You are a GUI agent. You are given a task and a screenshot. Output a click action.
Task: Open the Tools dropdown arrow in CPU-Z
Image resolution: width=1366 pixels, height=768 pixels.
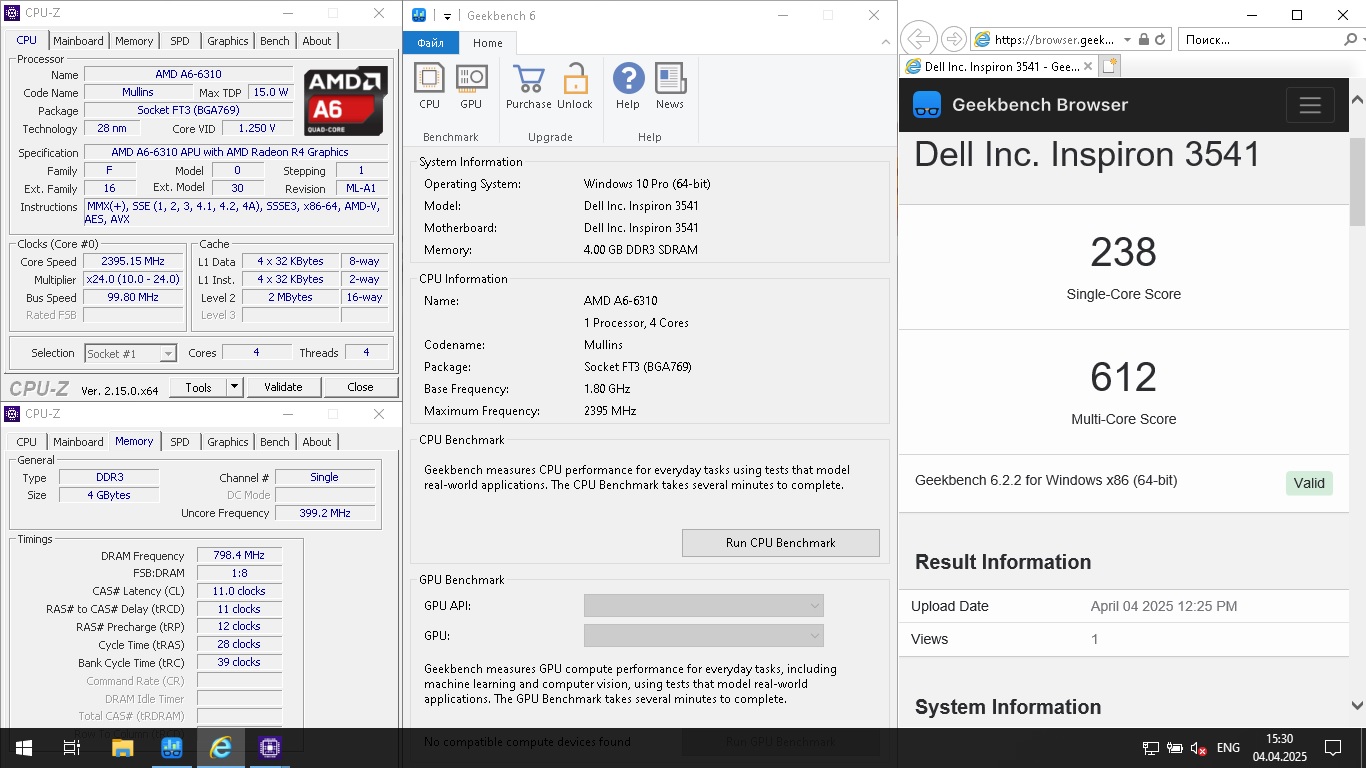tap(234, 387)
